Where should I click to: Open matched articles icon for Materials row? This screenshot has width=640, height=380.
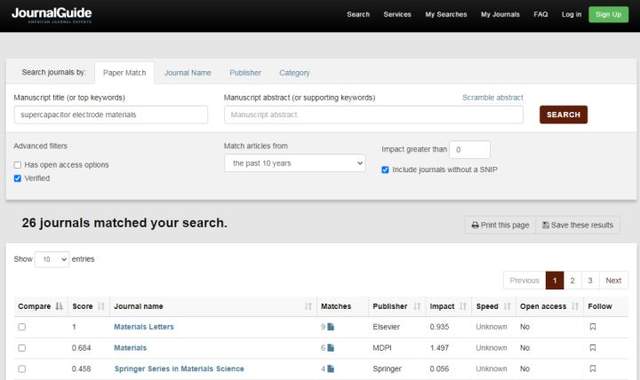(331, 348)
